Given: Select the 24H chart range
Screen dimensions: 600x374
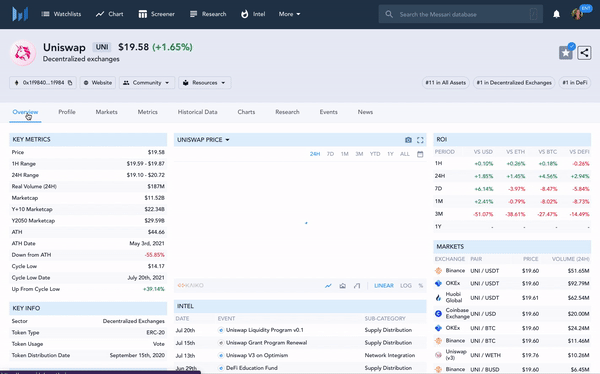Looking at the screenshot, I should point(315,154).
